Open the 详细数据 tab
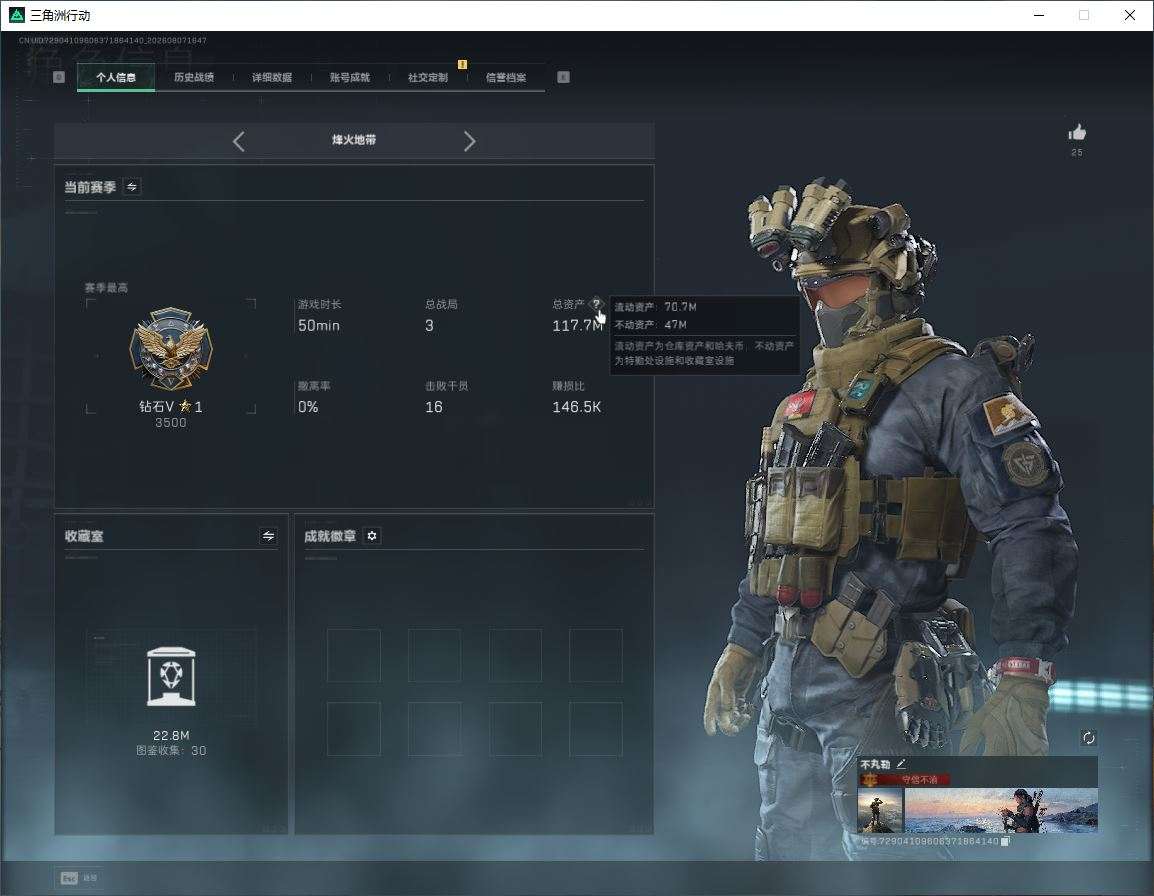 click(272, 77)
